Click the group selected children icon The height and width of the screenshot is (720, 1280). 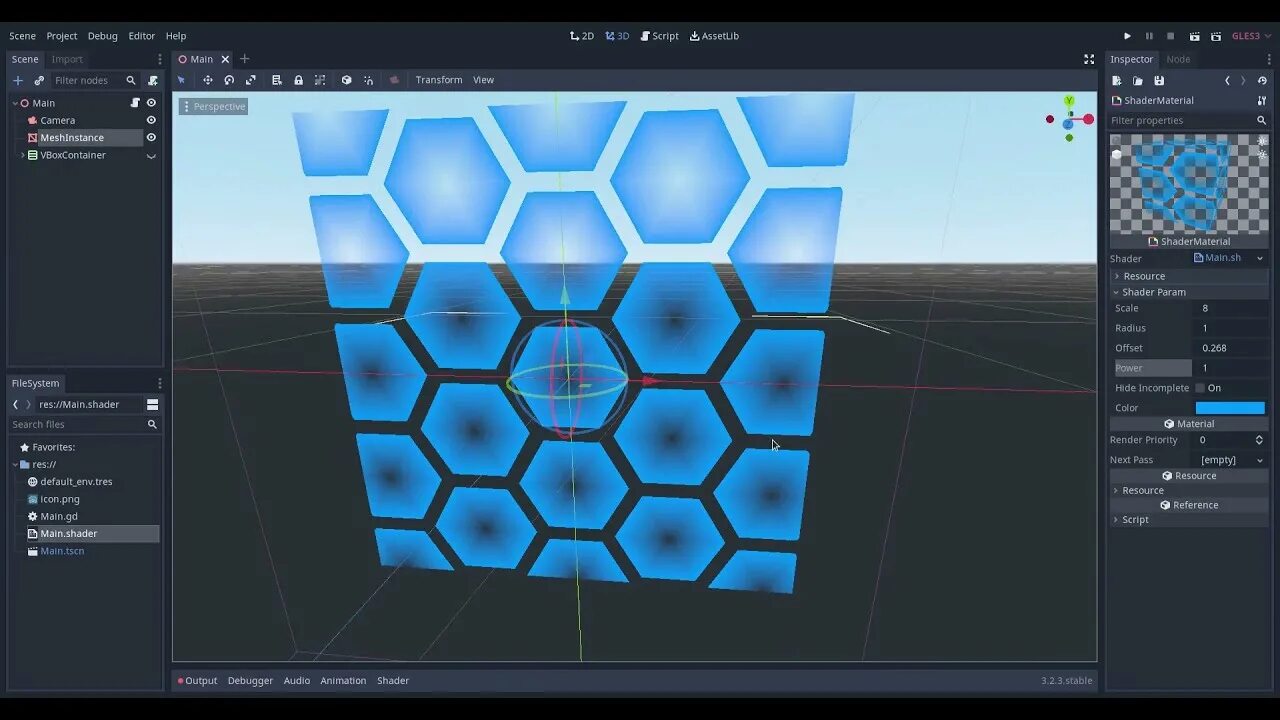[320, 80]
